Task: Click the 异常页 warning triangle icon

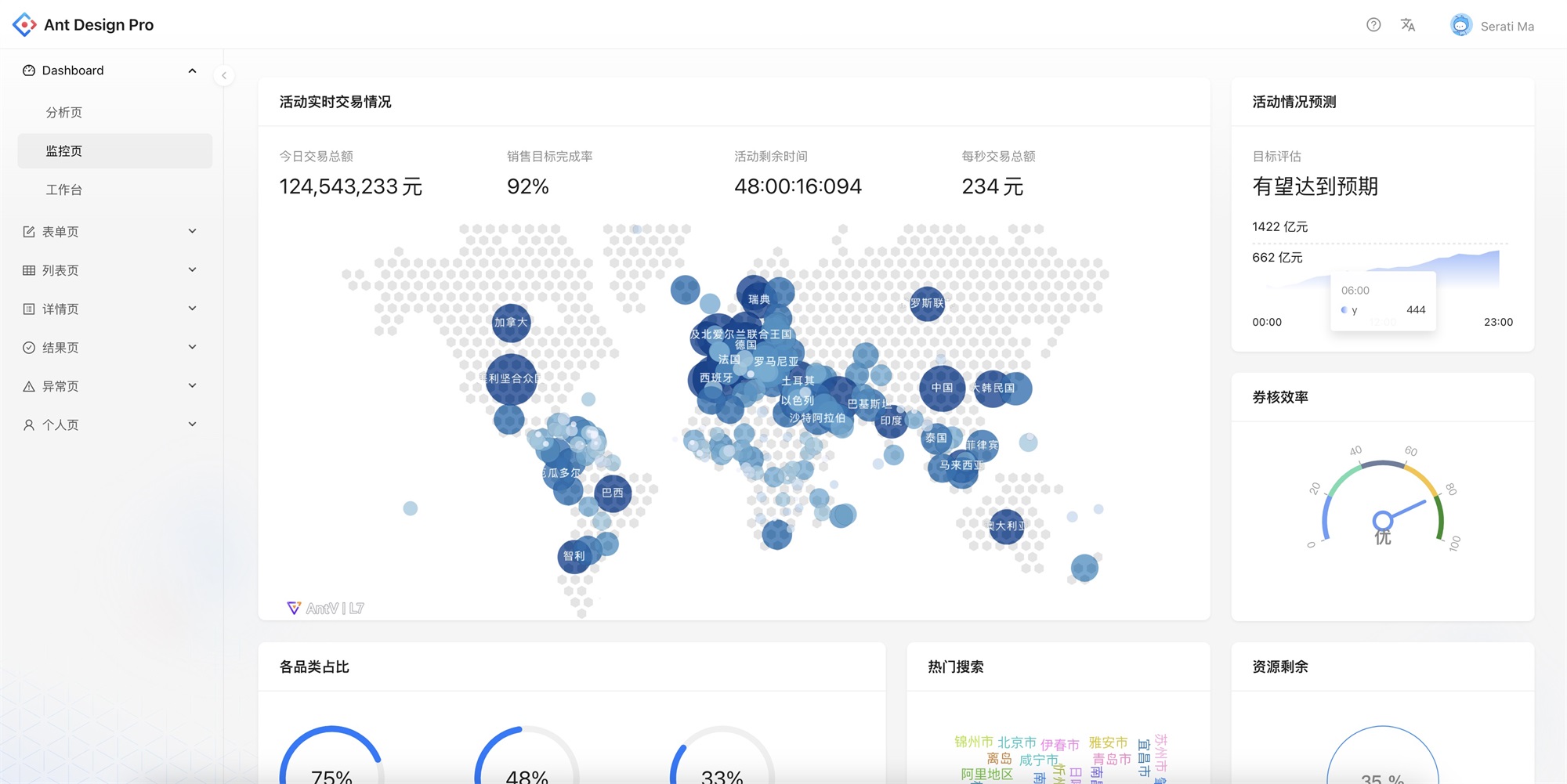Action: point(29,386)
